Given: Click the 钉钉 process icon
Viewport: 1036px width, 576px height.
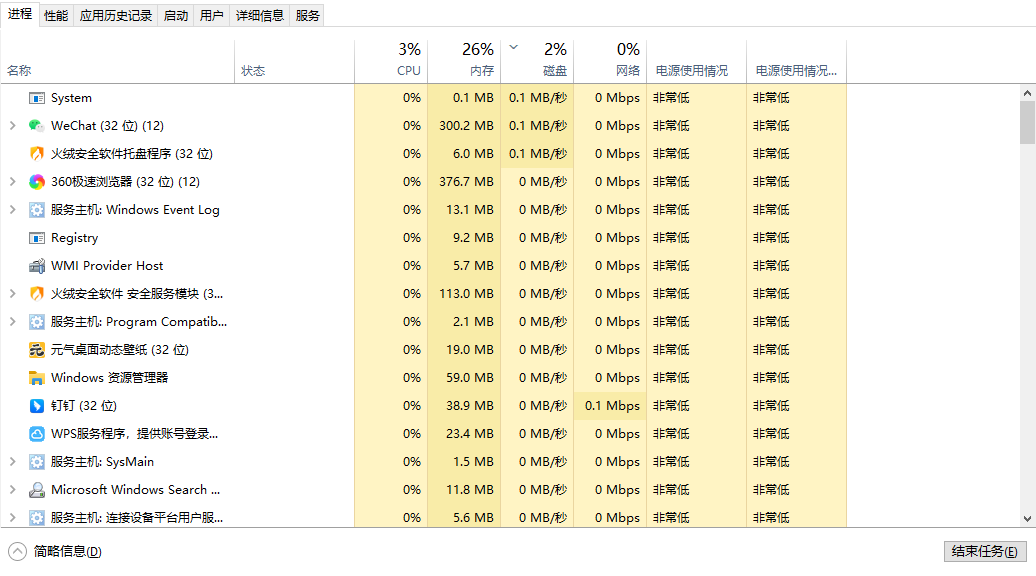Looking at the screenshot, I should click(x=37, y=406).
